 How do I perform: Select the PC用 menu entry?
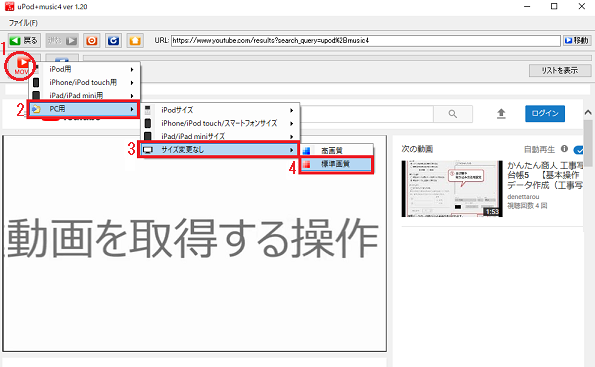(83, 109)
